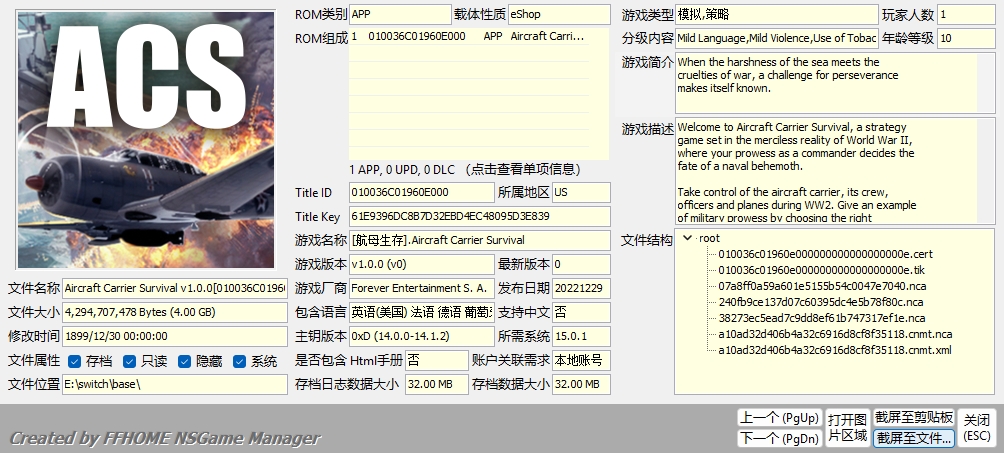Go to previous game with 上一个 (PgUp)
This screenshot has width=1004, height=453.
(x=779, y=418)
